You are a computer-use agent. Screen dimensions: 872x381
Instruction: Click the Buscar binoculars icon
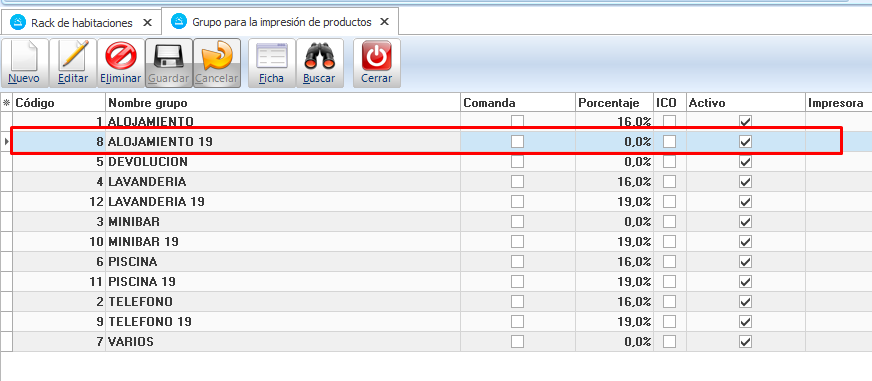click(x=319, y=56)
